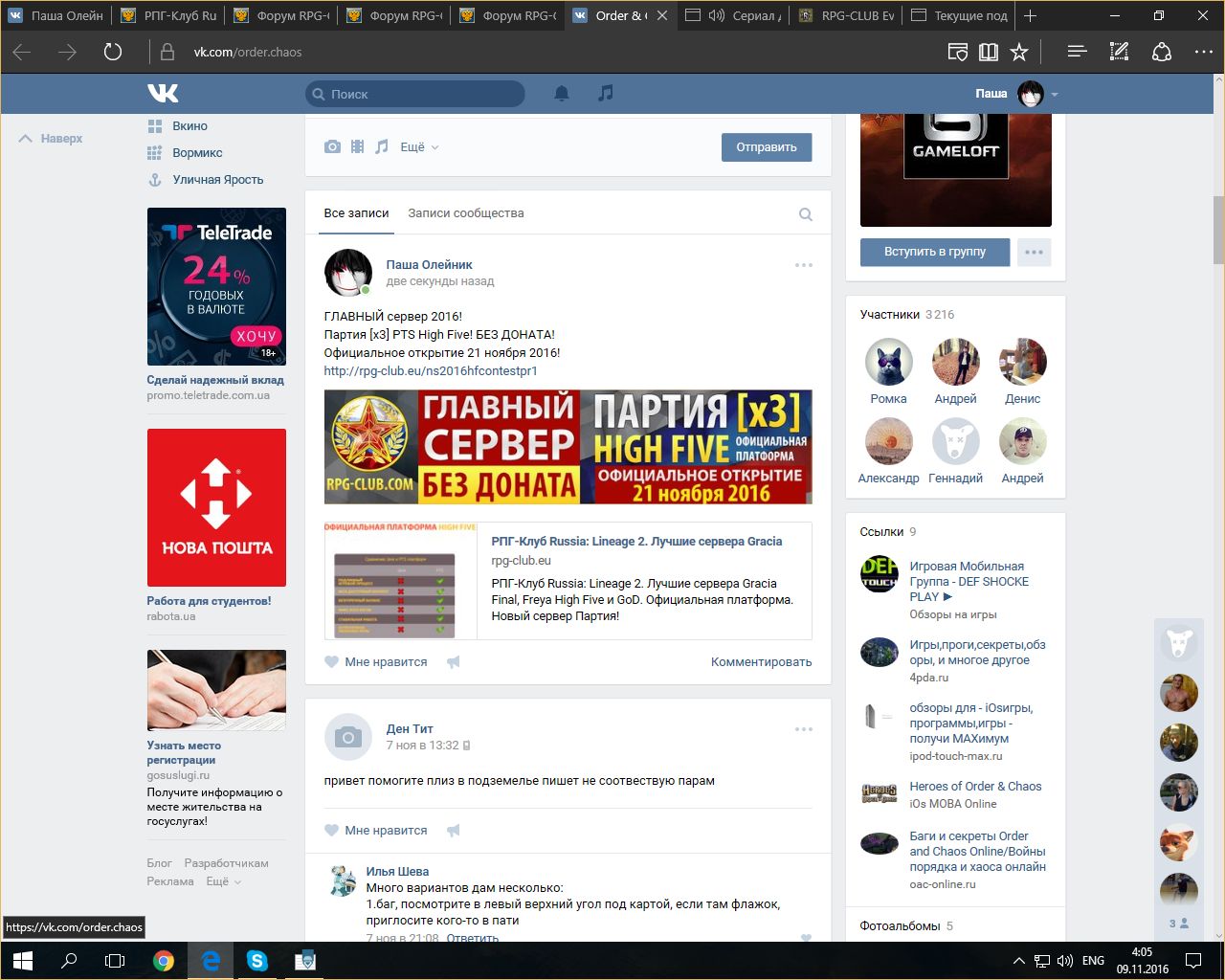Click the VK logo in the header
This screenshot has width=1225, height=980.
click(163, 93)
